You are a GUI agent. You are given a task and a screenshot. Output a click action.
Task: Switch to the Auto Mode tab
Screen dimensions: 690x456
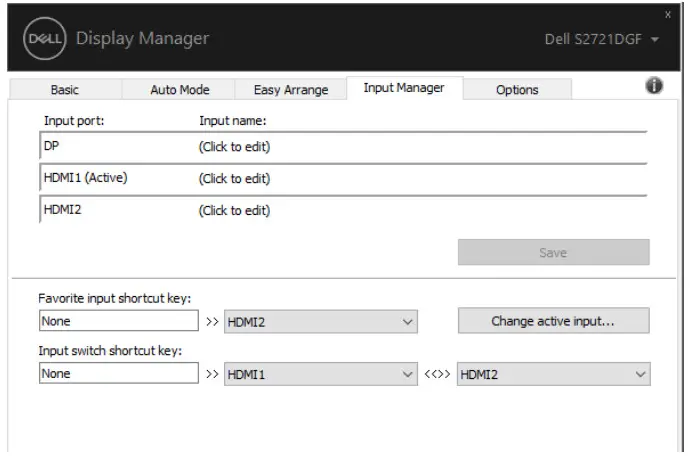pyautogui.click(x=180, y=90)
